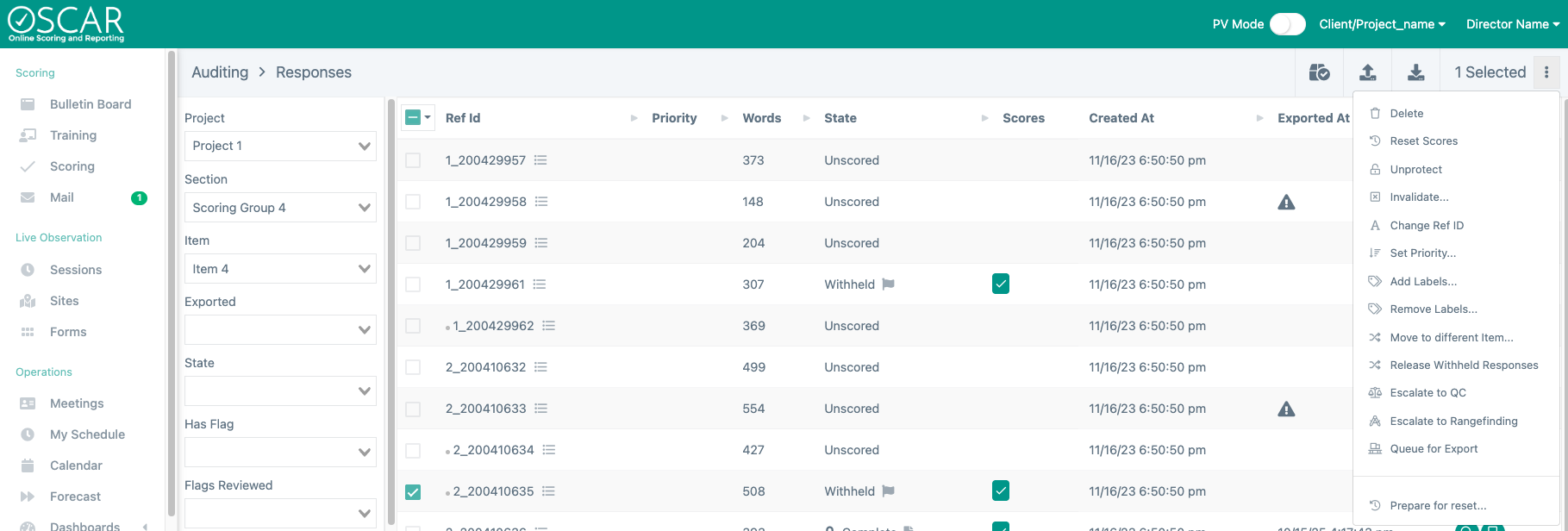
Task: Open Mail in the sidebar
Action: click(61, 197)
